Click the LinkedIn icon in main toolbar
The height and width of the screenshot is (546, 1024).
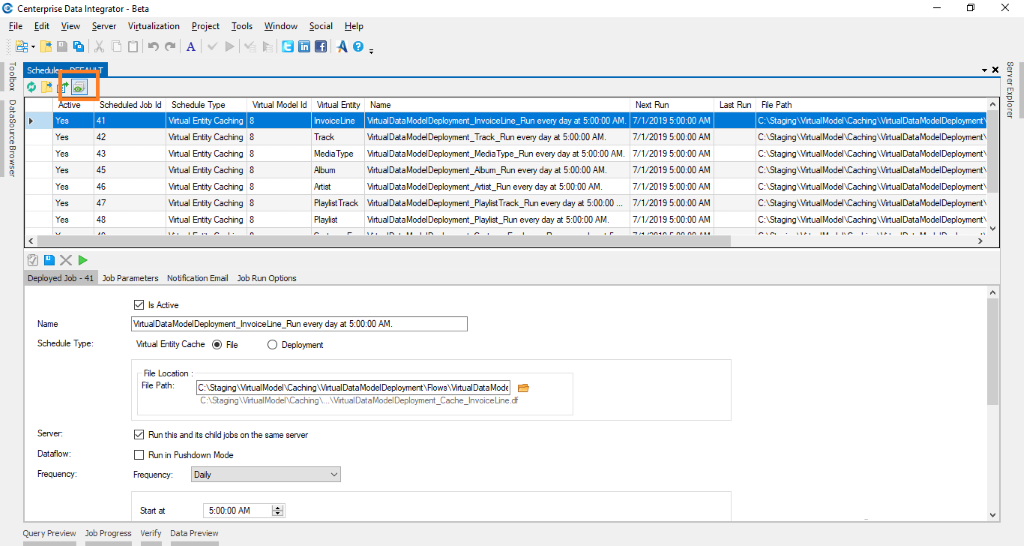304,46
